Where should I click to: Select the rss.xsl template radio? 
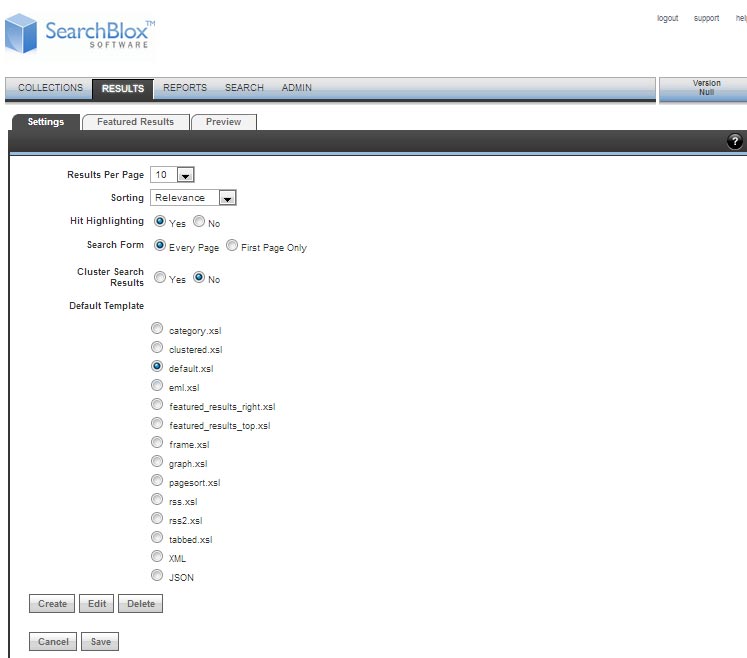point(157,499)
